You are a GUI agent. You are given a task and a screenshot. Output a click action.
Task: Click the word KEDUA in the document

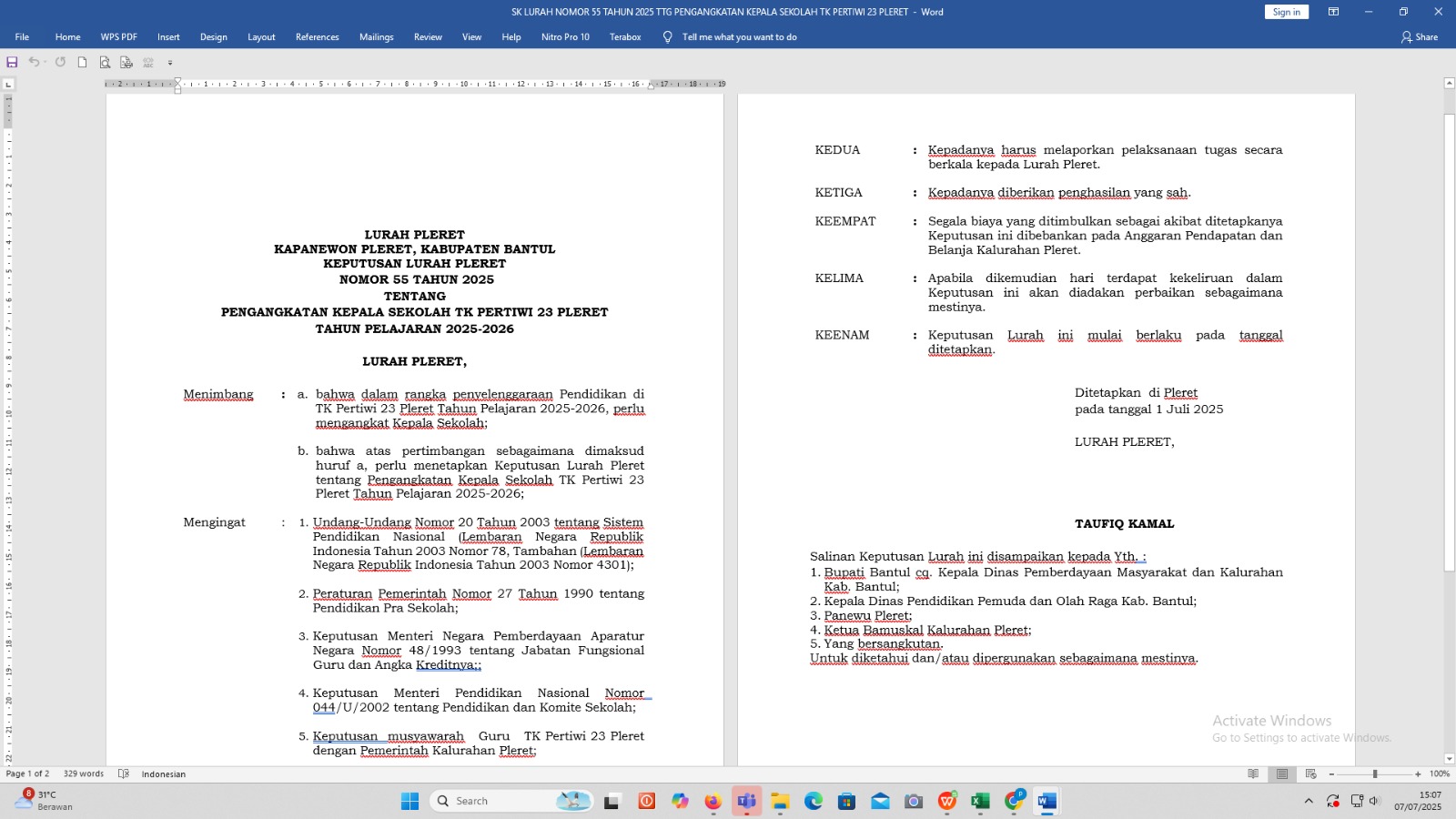[x=837, y=150]
